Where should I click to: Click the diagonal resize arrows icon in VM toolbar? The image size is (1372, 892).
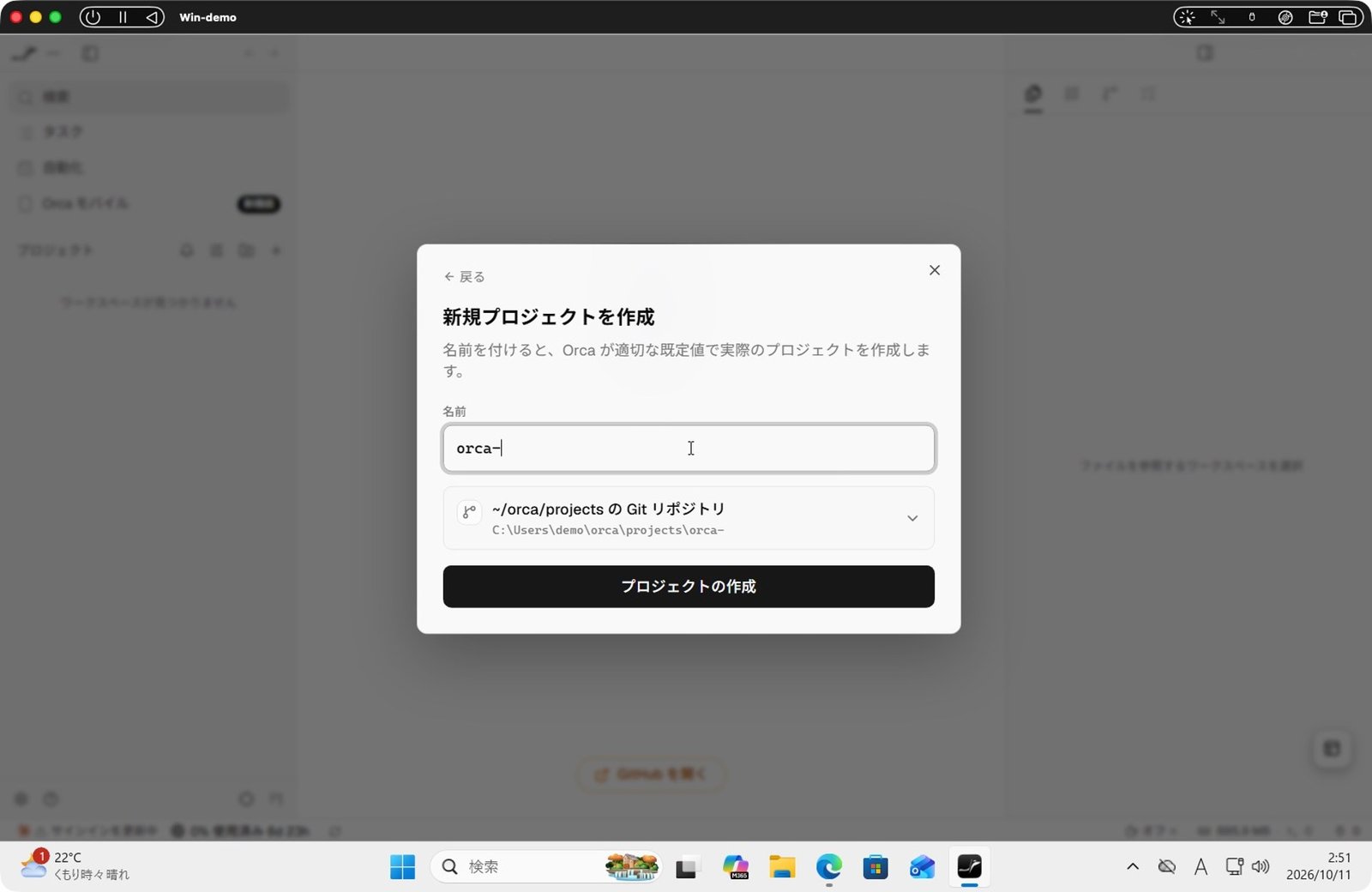point(1218,17)
